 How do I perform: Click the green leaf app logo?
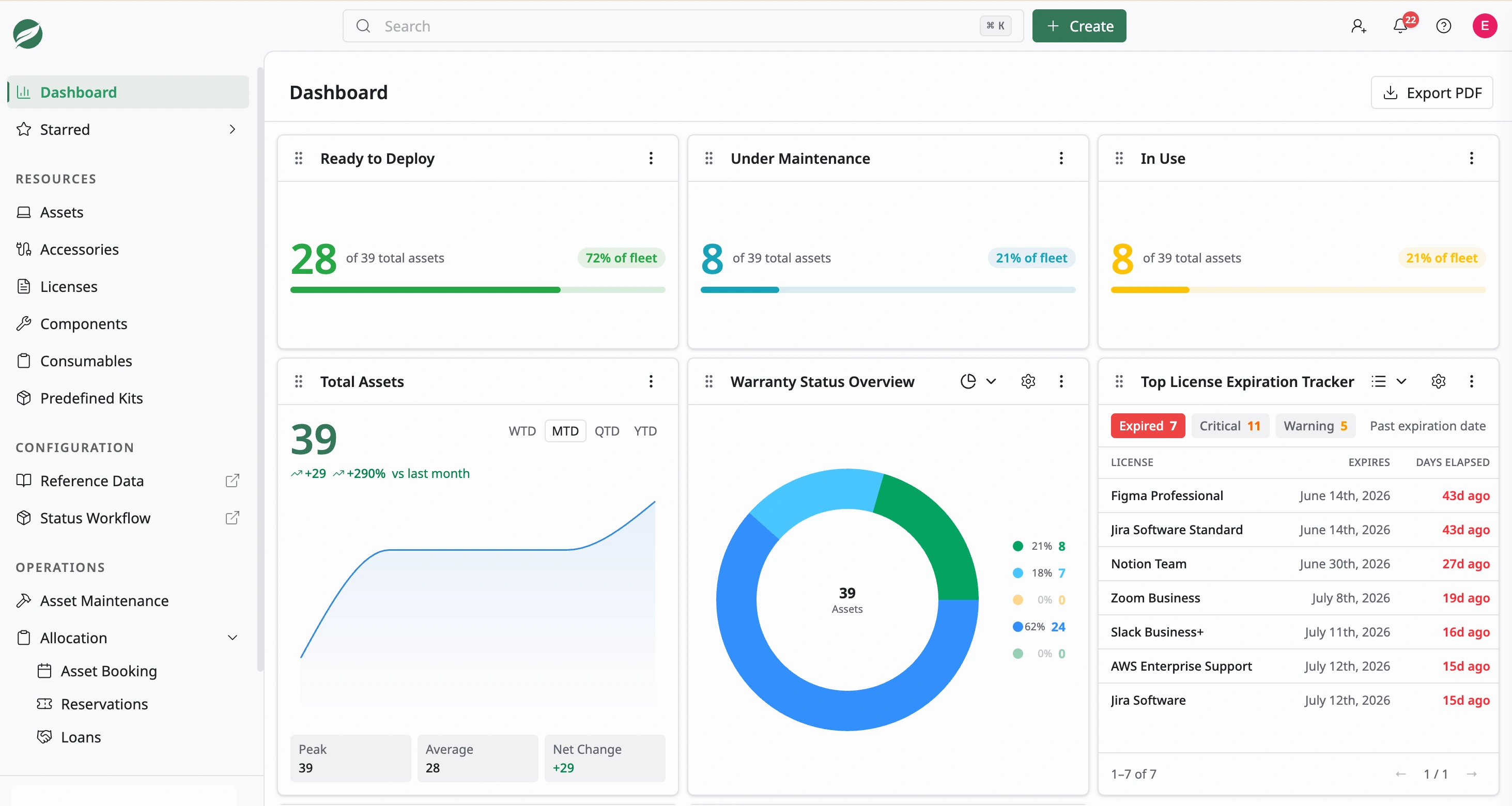click(27, 34)
